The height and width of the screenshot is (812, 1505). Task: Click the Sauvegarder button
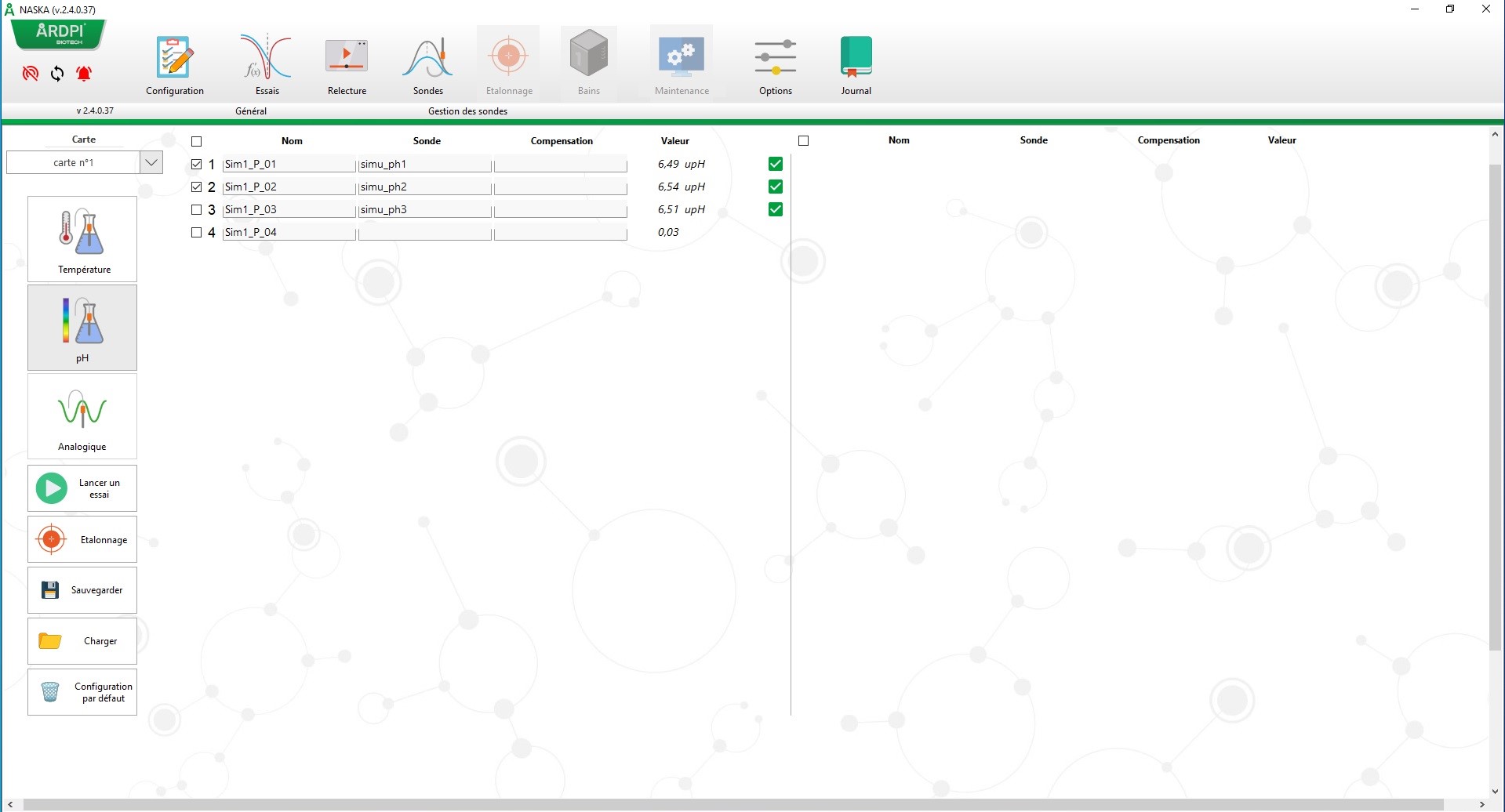pyautogui.click(x=82, y=590)
